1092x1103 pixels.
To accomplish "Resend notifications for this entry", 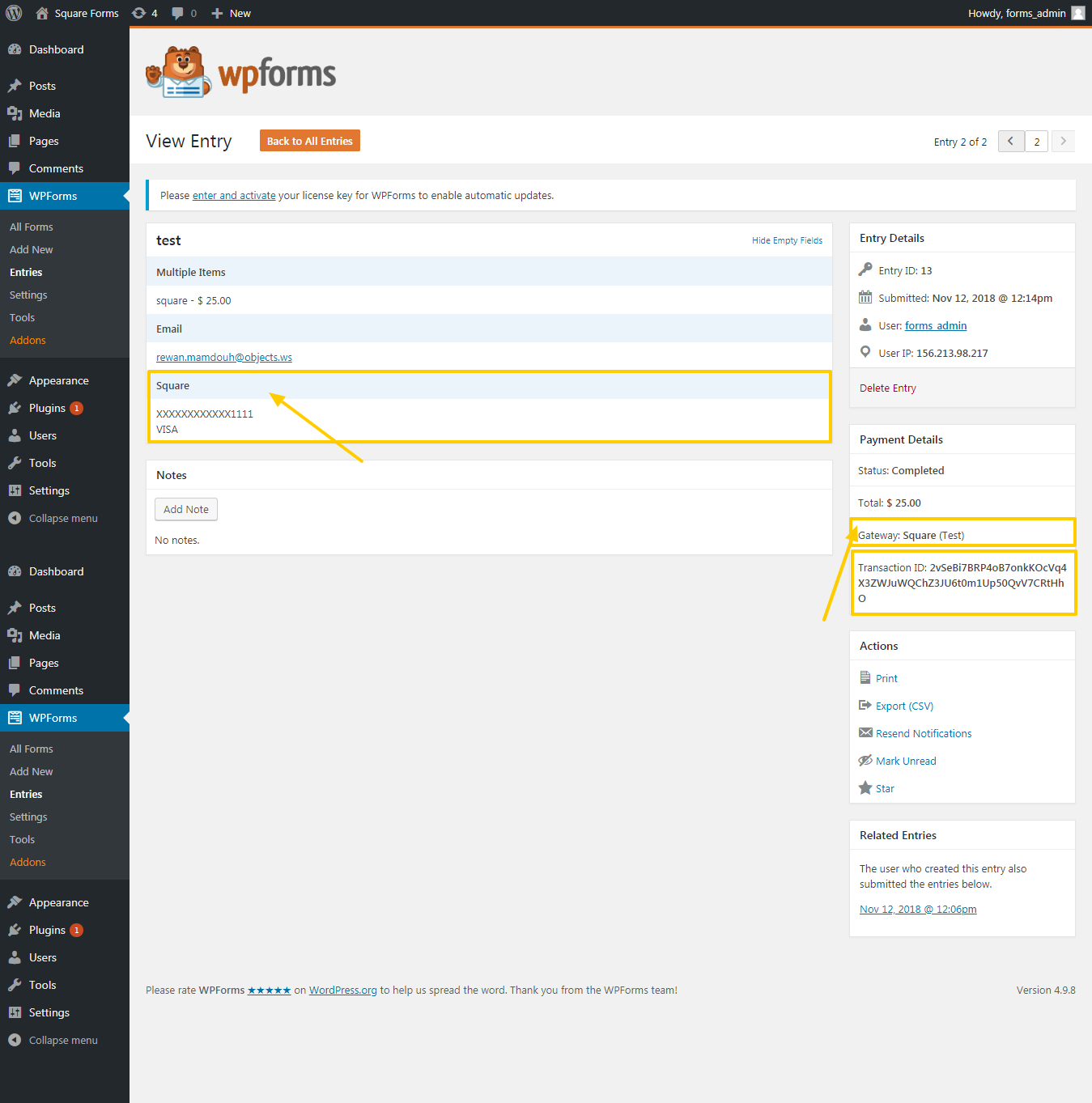I will coord(923,733).
